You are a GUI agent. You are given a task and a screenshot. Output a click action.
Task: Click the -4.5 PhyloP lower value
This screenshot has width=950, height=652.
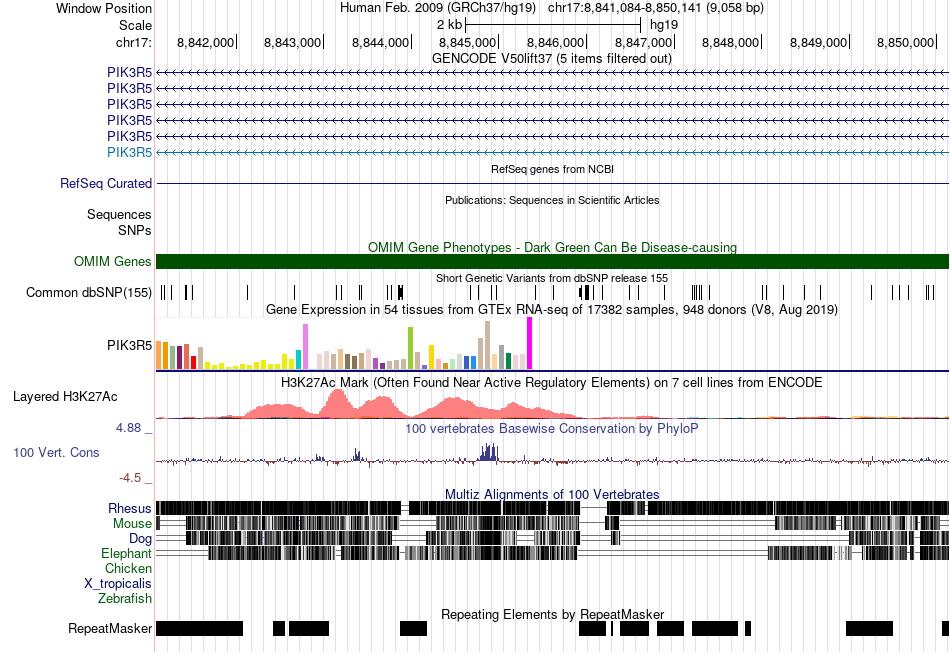(130, 478)
